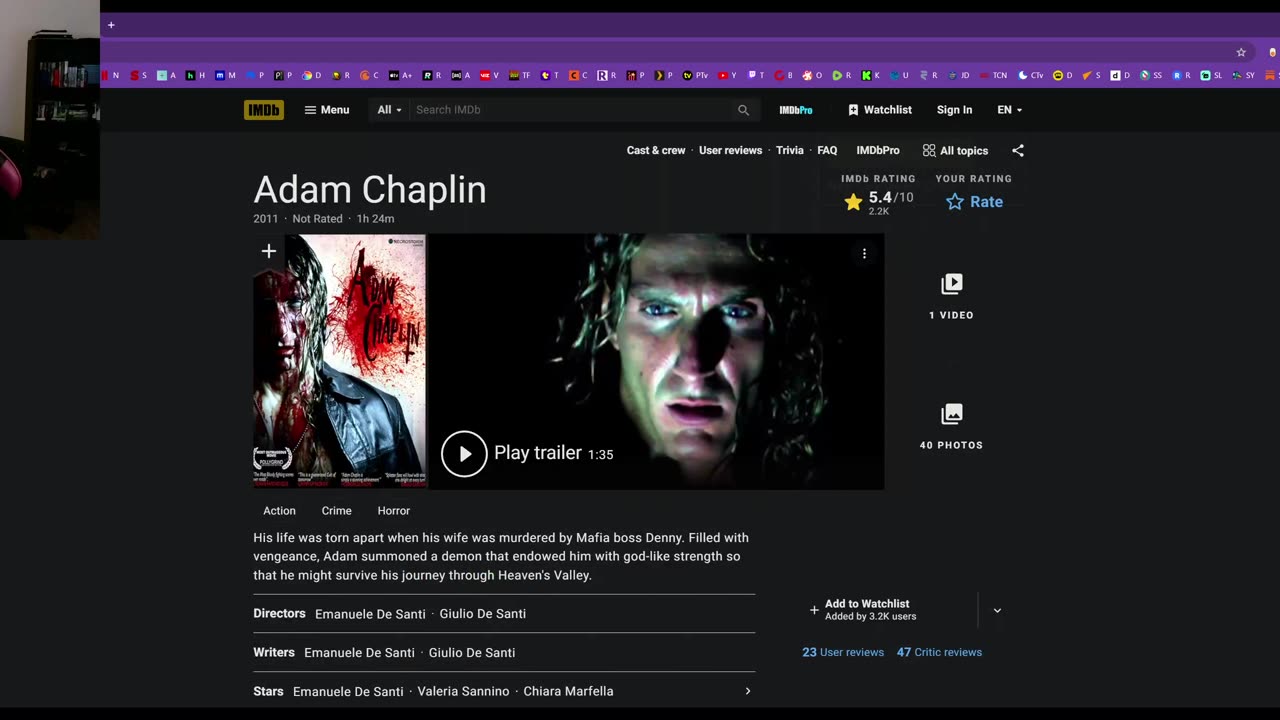Open writer Emanuele De Santi
Image resolution: width=1280 pixels, height=720 pixels.
tap(359, 653)
